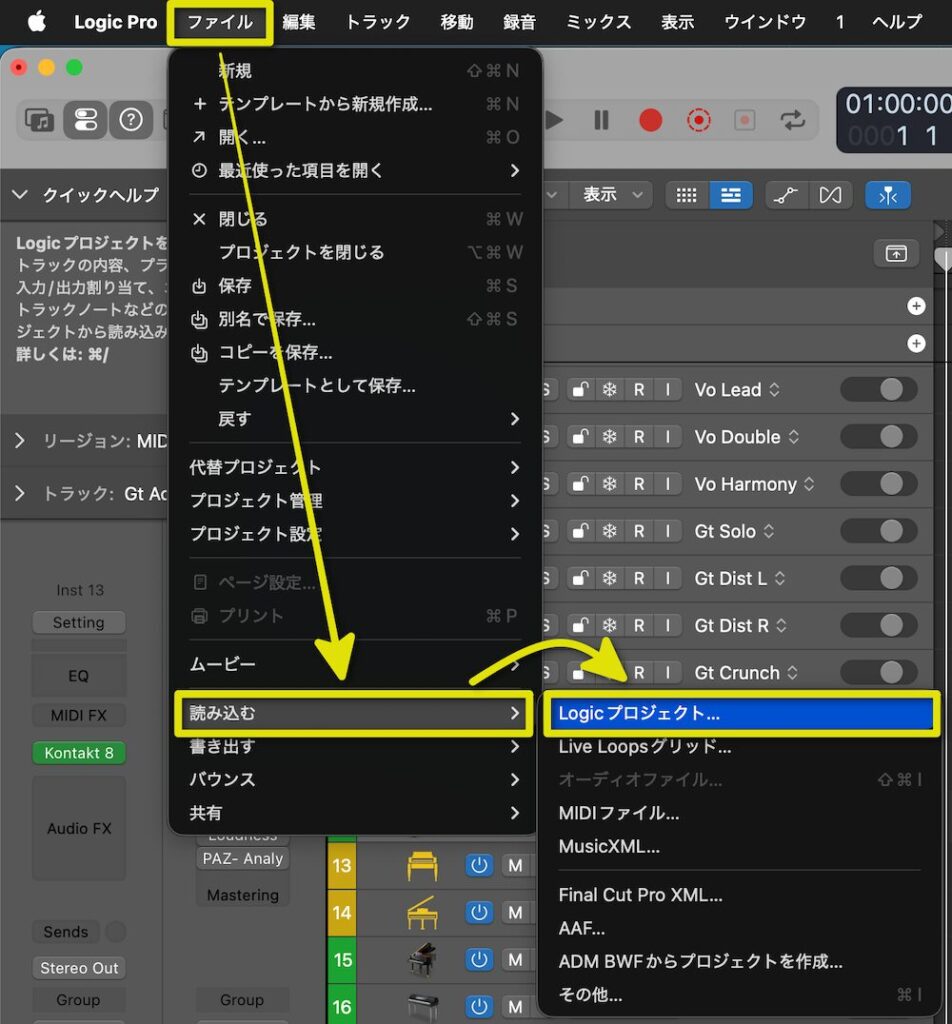Click the keyboard icon on track 16
Viewport: 952px width, 1024px height.
pyautogui.click(x=422, y=1006)
